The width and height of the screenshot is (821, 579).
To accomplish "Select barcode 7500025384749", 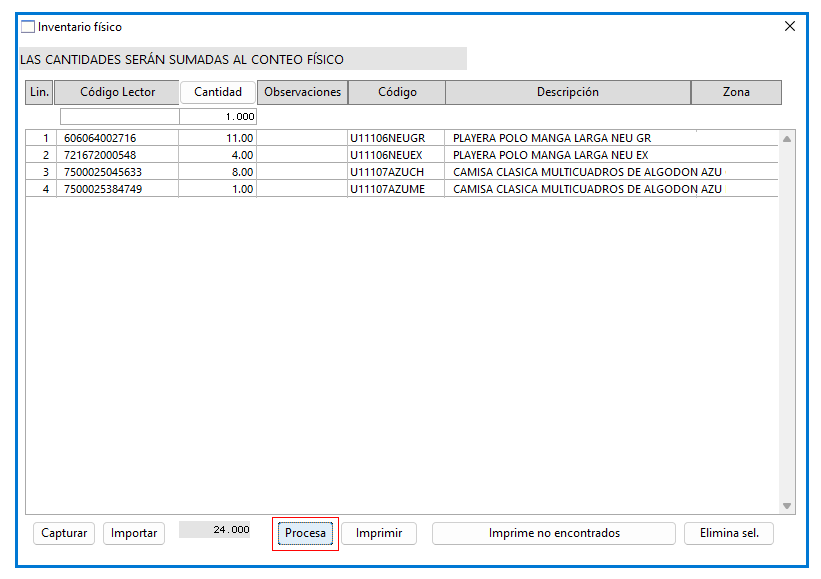I will point(103,189).
